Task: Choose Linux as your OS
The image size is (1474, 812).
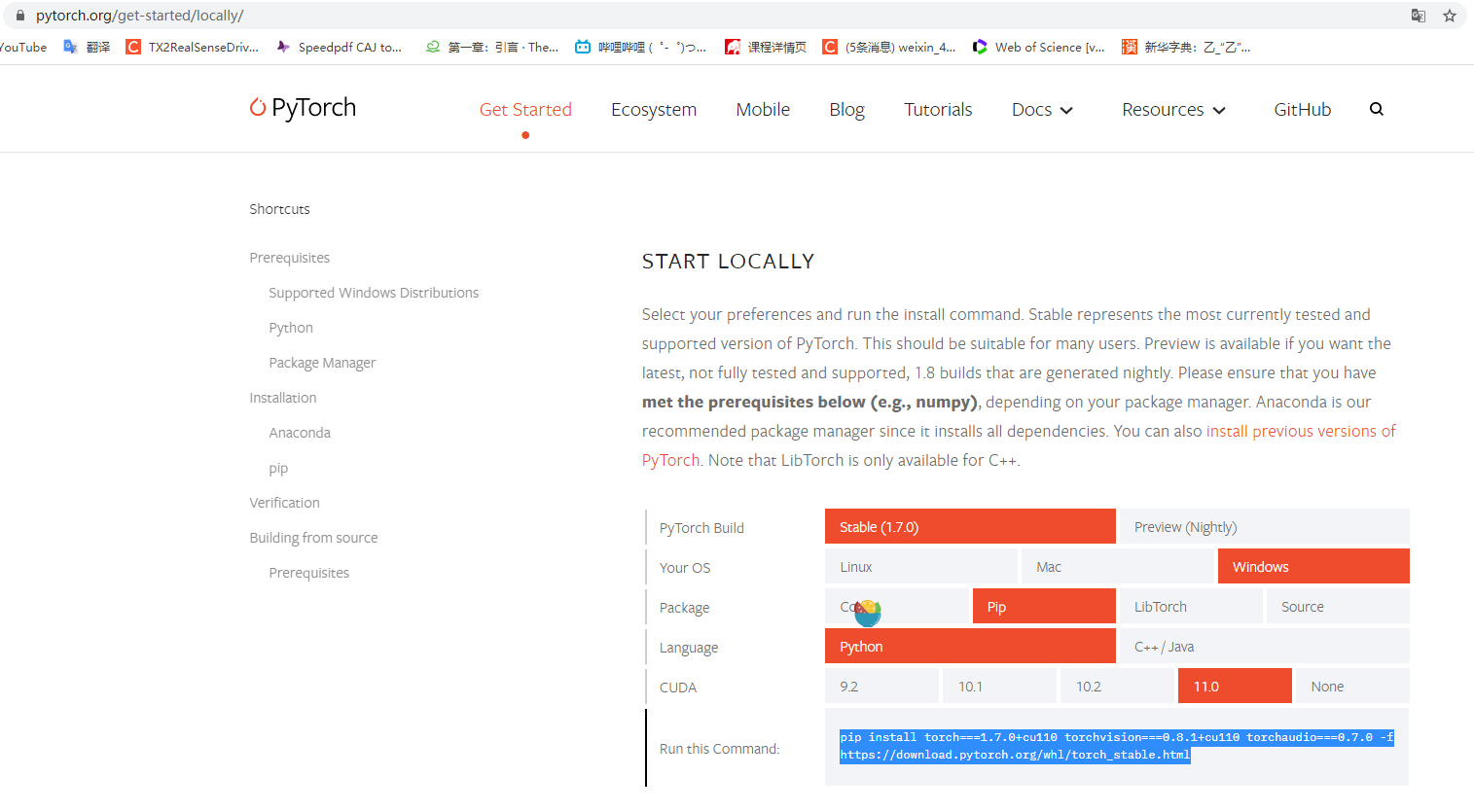Action: point(920,566)
